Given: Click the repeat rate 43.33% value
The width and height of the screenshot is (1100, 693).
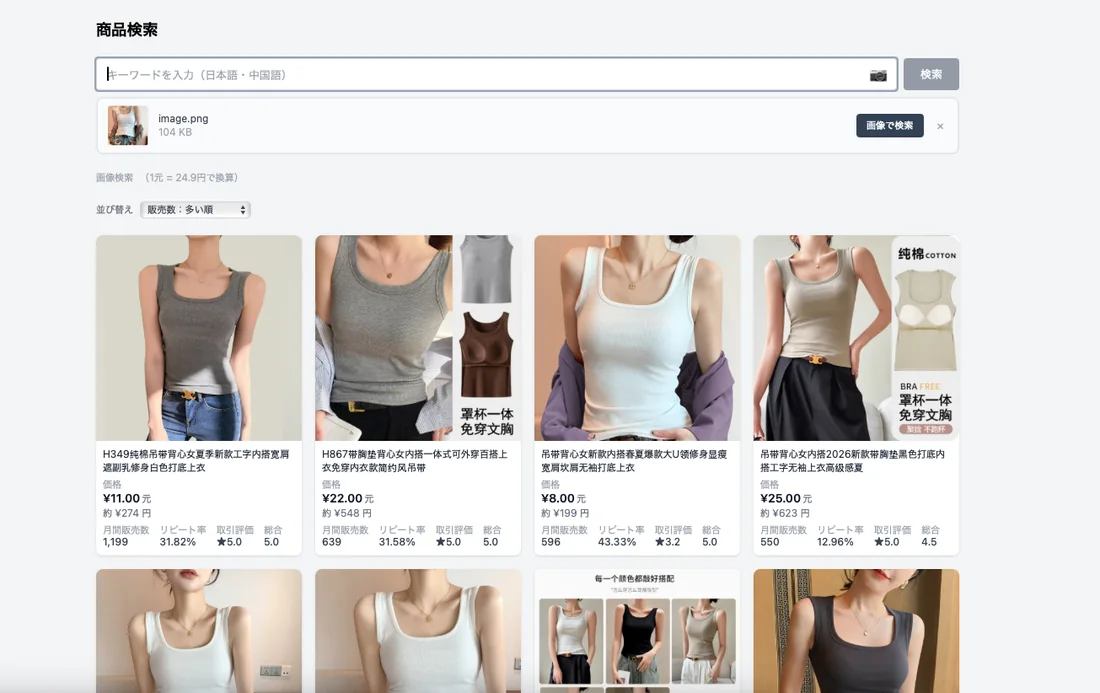Looking at the screenshot, I should point(617,542).
